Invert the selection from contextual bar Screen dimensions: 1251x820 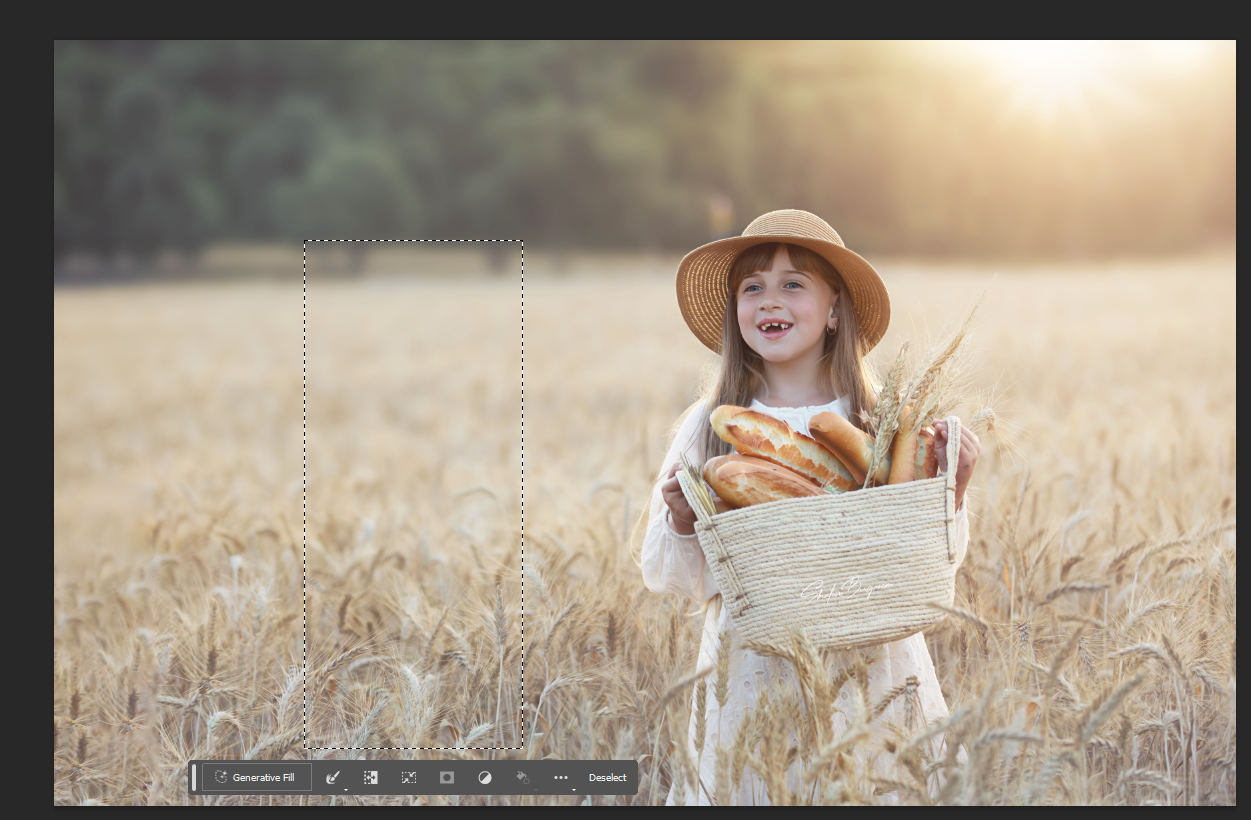[371, 777]
